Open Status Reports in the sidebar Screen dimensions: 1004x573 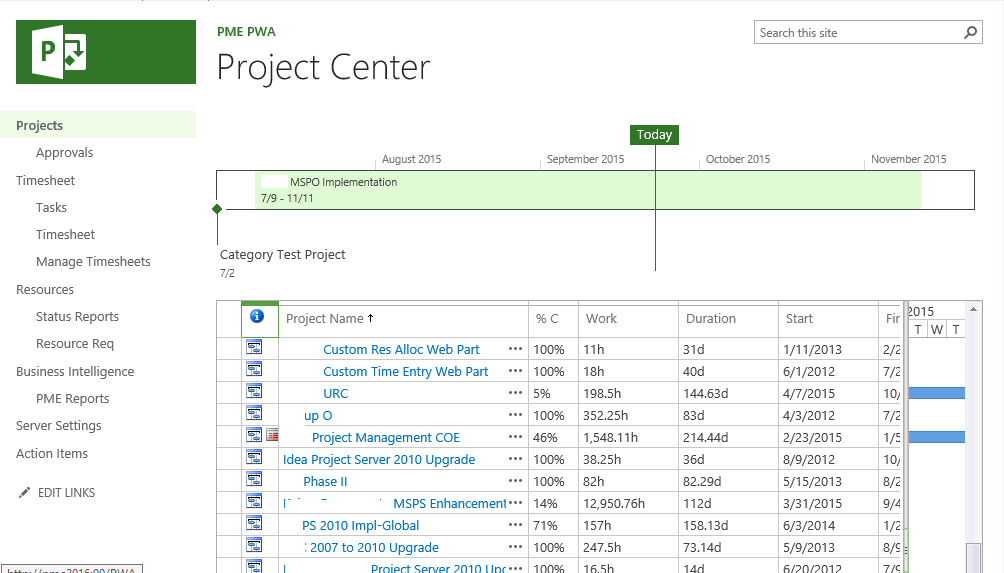point(77,316)
